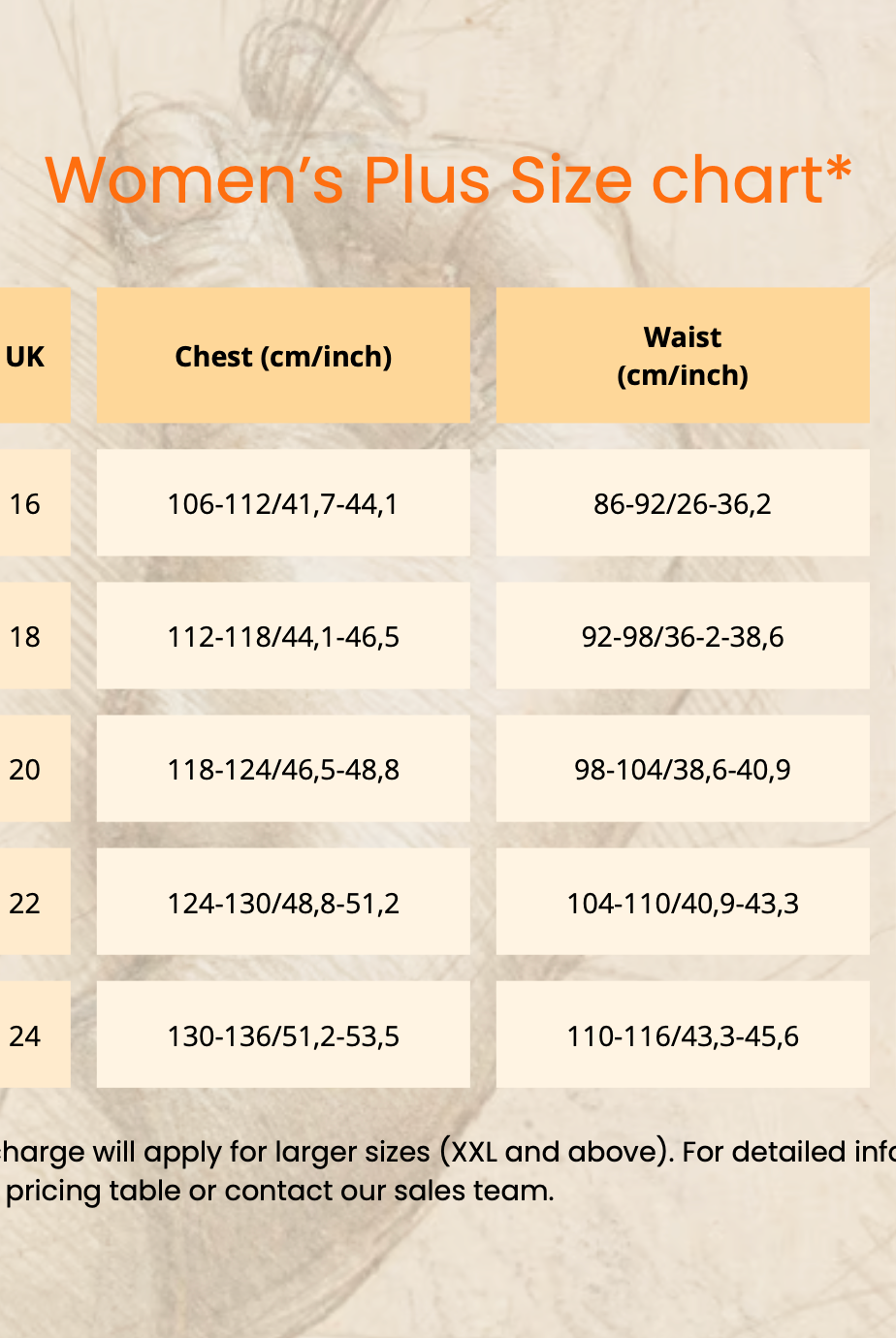The width and height of the screenshot is (896, 1338).
Task: Select the Chest (cm/inch) column header
Action: point(283,355)
